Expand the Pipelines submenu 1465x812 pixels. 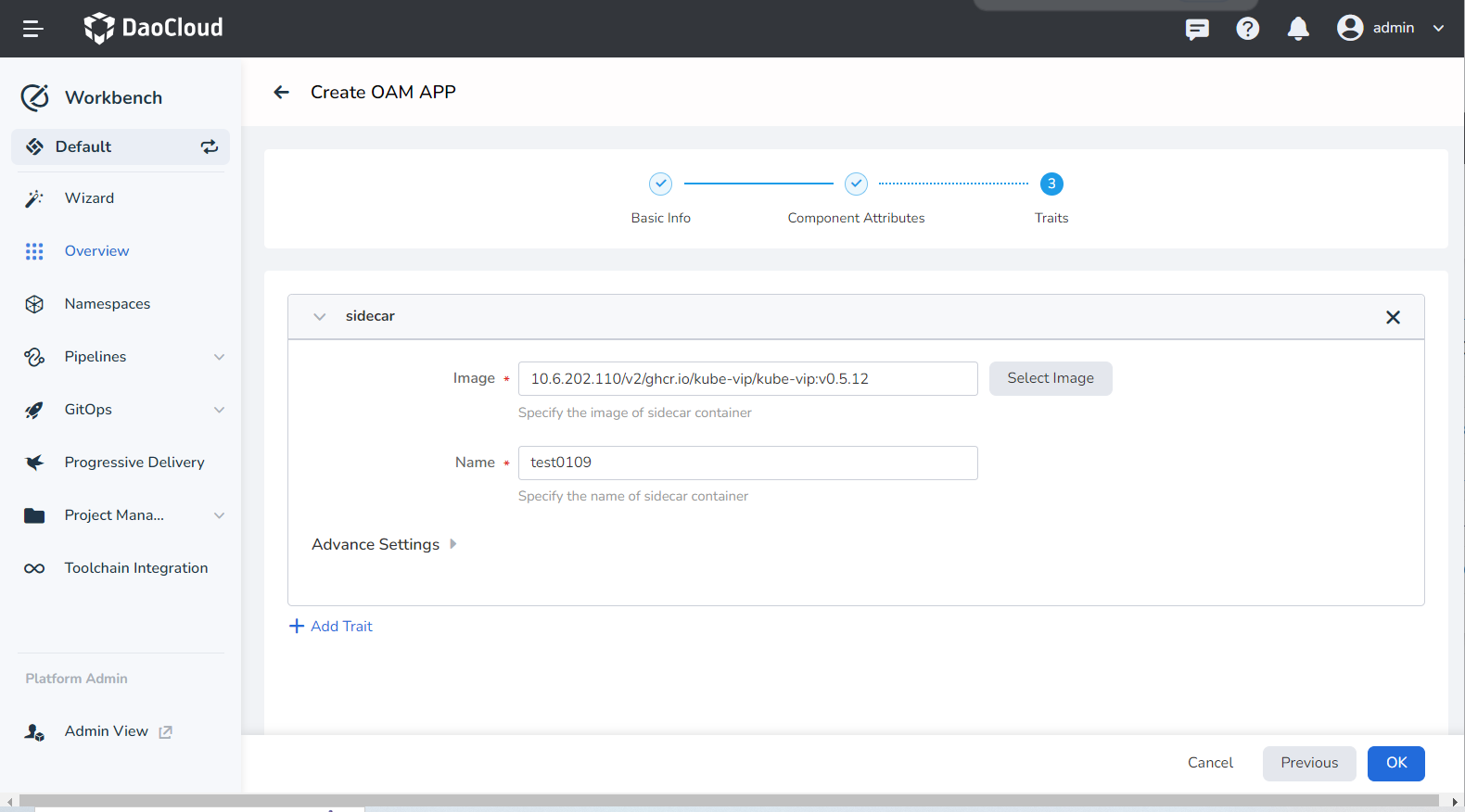[x=219, y=357]
